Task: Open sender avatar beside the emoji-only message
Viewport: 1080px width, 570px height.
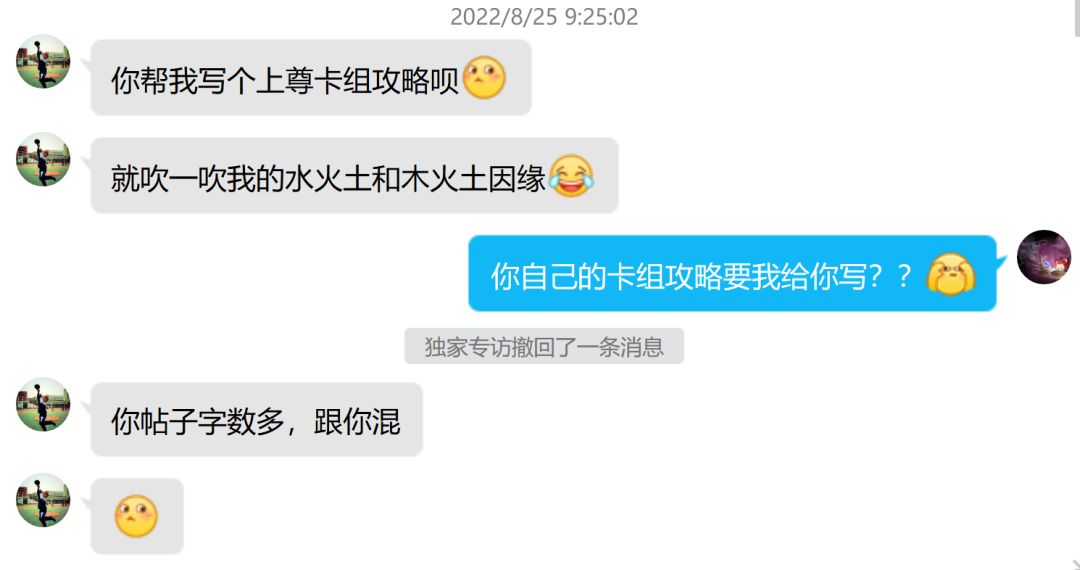Action: click(x=43, y=500)
